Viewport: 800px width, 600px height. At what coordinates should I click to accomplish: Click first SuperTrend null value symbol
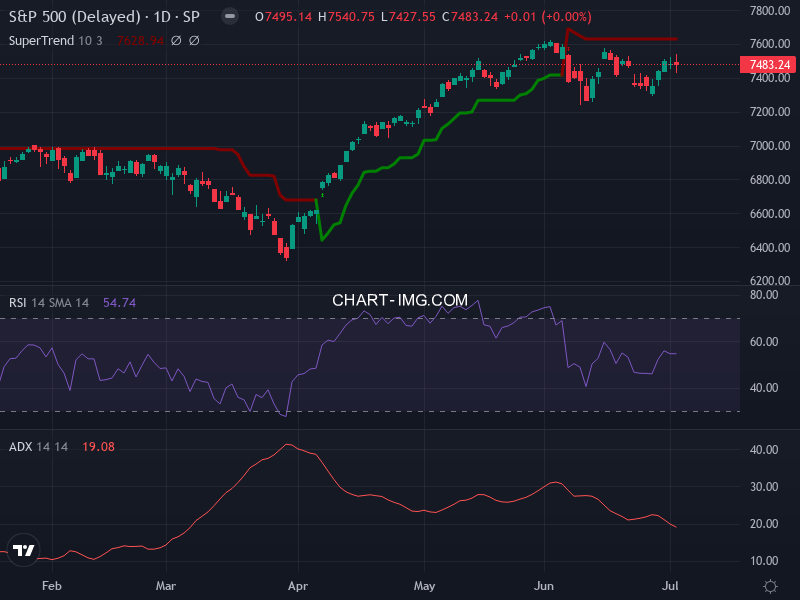[176, 40]
